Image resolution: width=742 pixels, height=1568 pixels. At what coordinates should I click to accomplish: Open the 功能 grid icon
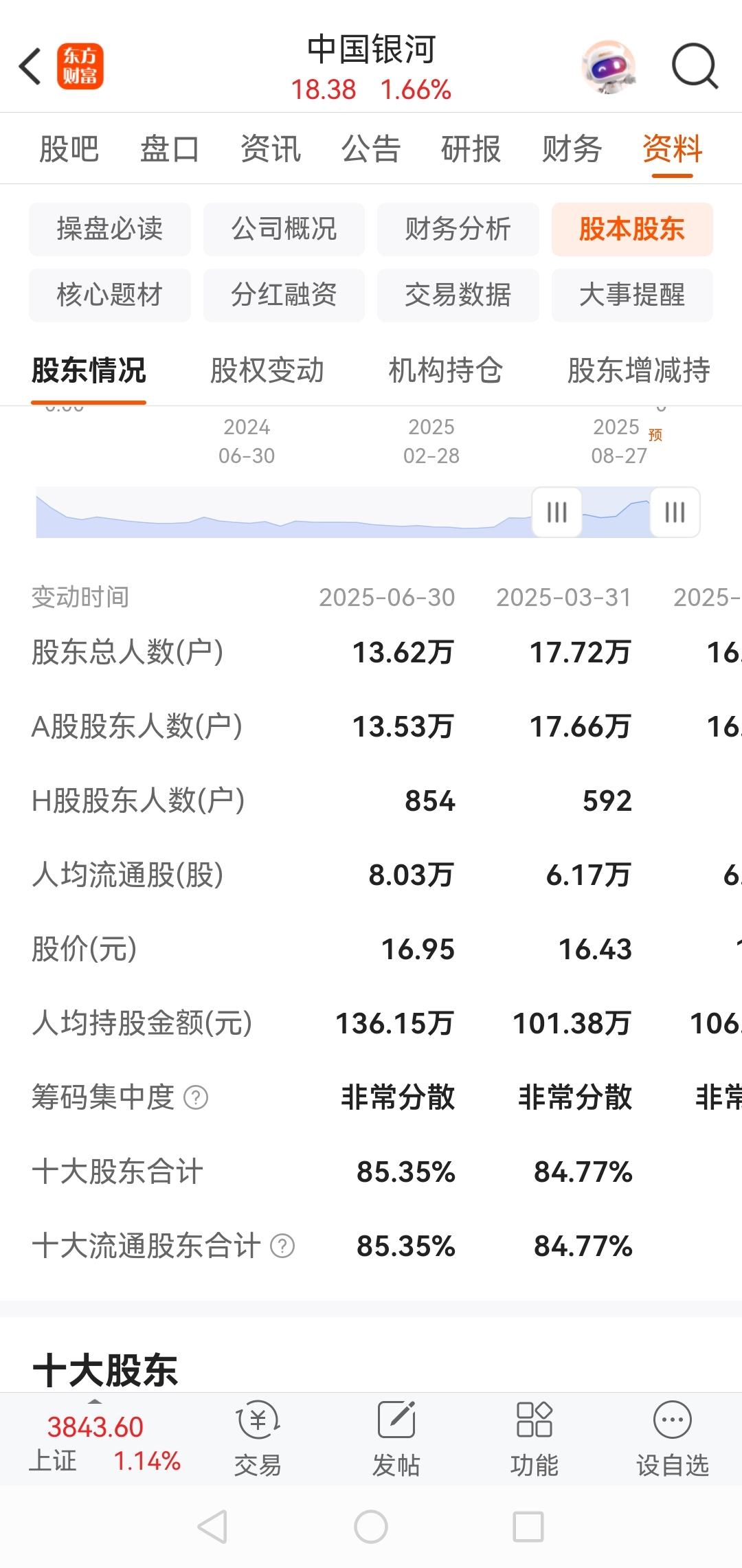coord(535,1420)
